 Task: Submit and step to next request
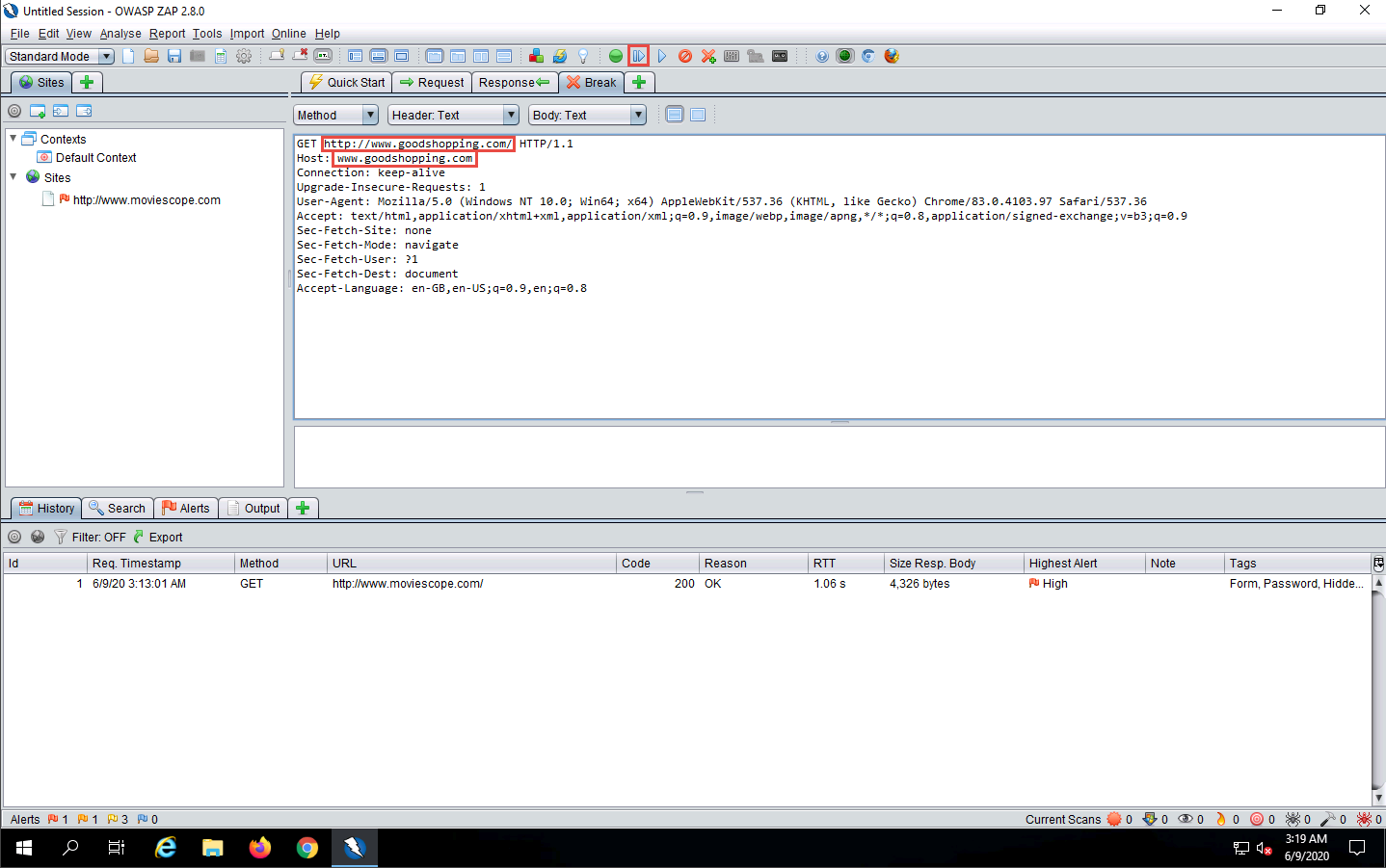tap(638, 56)
